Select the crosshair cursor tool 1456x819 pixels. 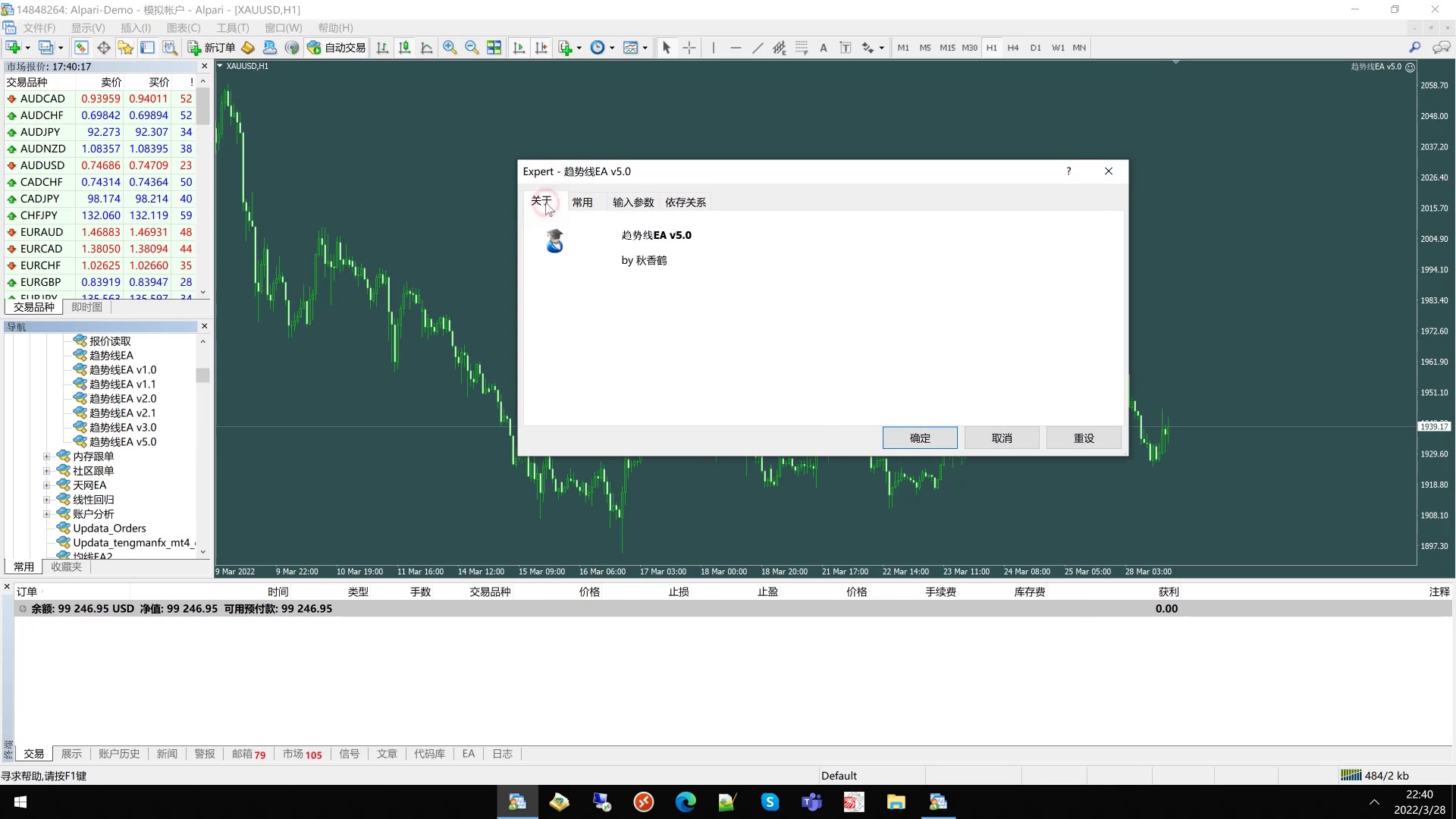point(689,48)
